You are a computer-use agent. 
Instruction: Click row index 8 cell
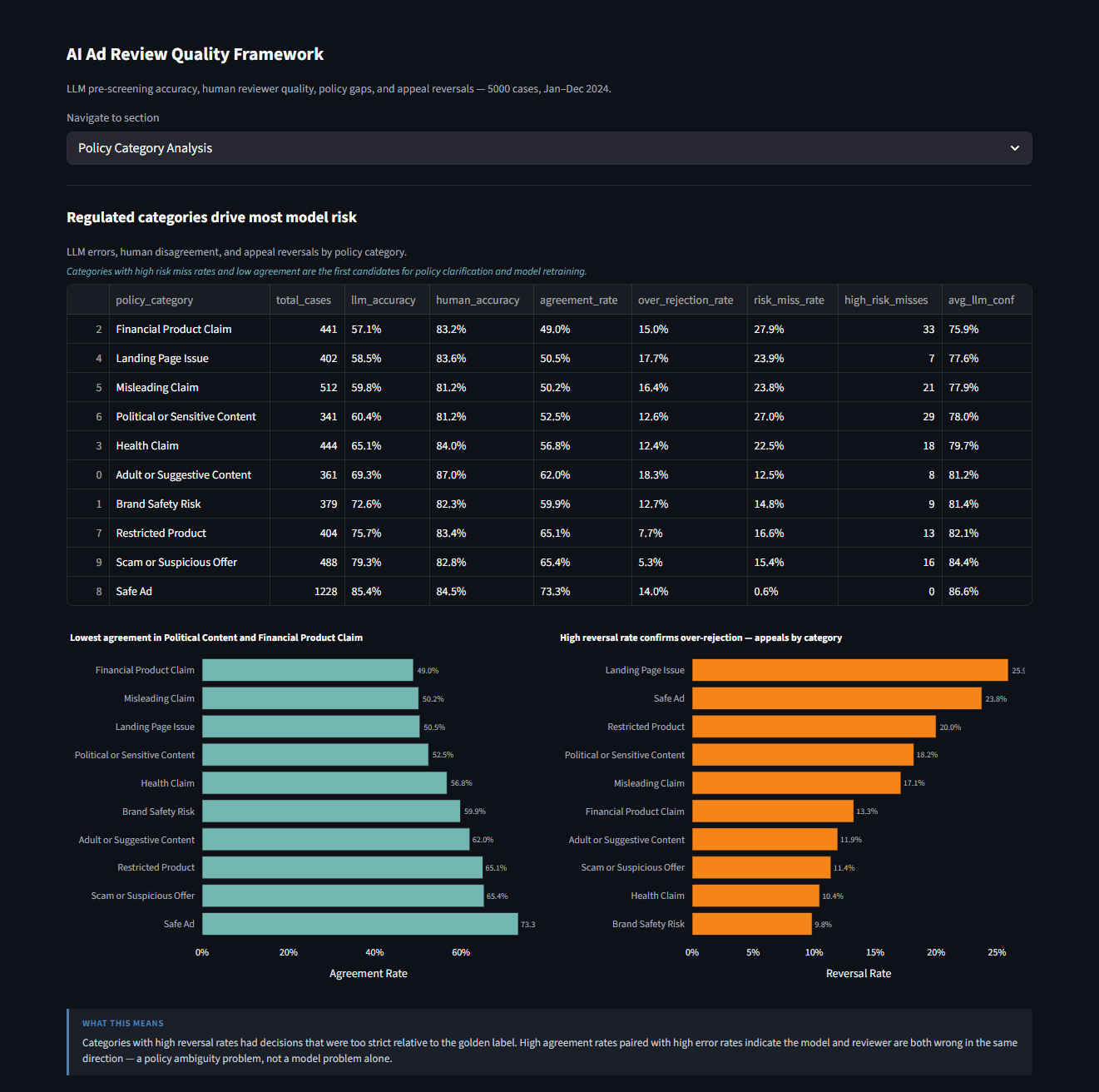[x=88, y=591]
